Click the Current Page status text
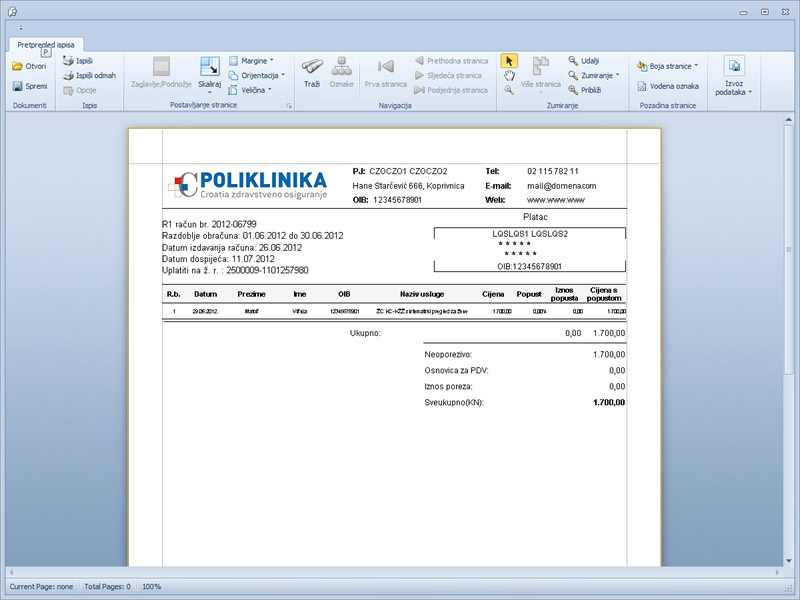Screen dimensions: 800x600 (x=41, y=587)
